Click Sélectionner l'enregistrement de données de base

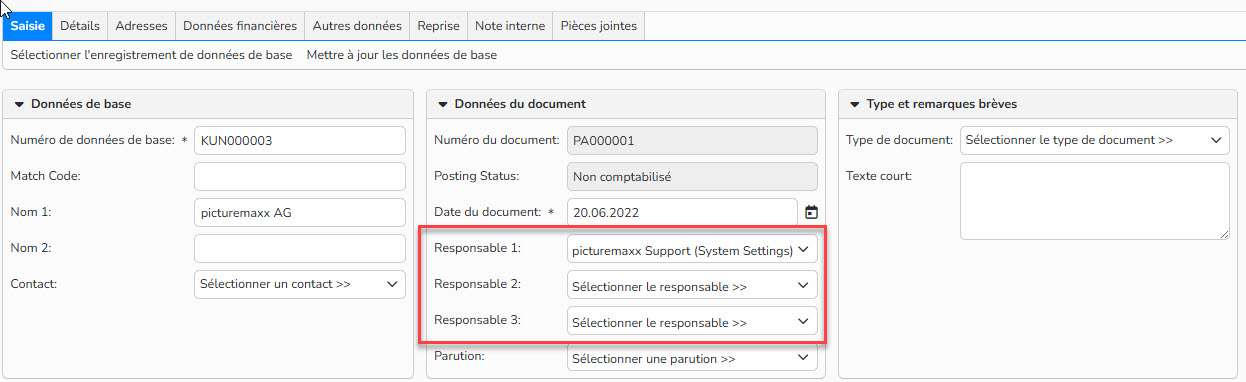151,55
